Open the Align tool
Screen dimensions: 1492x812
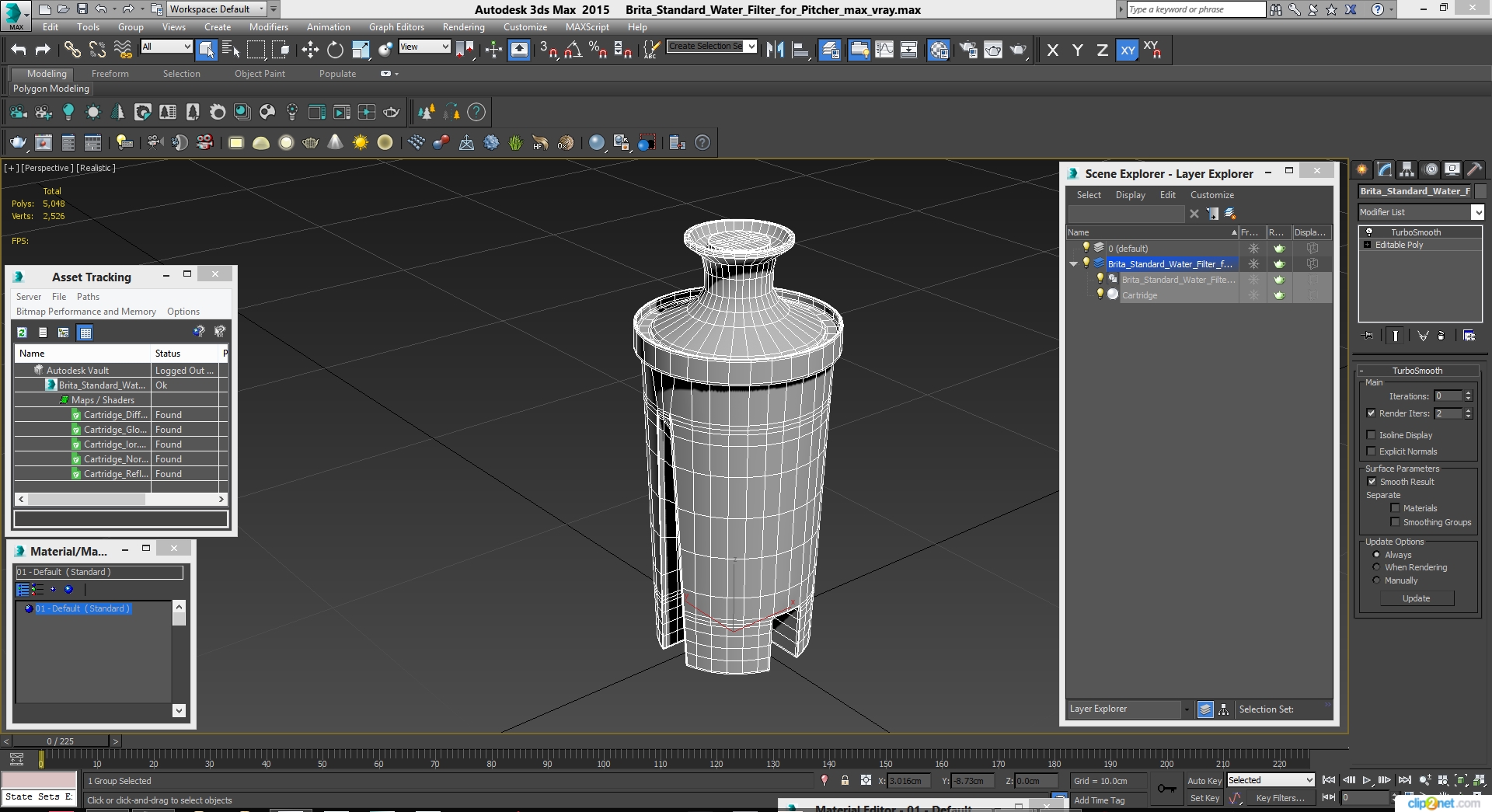800,50
